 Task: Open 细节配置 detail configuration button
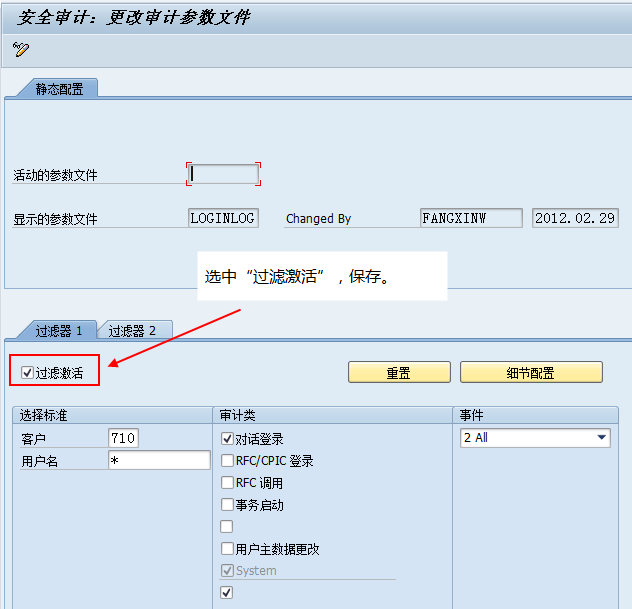click(x=531, y=373)
